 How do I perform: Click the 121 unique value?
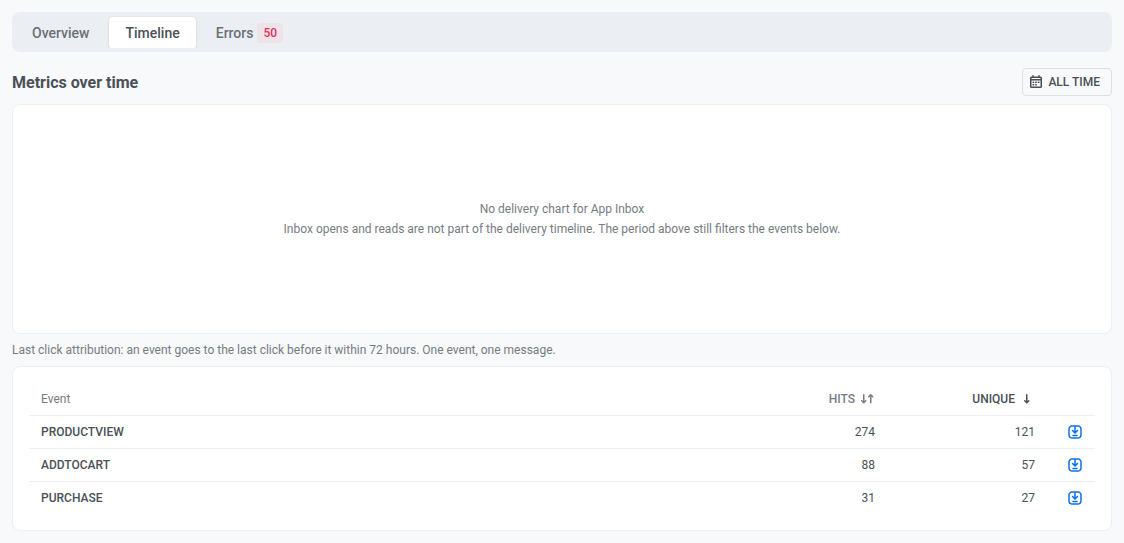1024,432
